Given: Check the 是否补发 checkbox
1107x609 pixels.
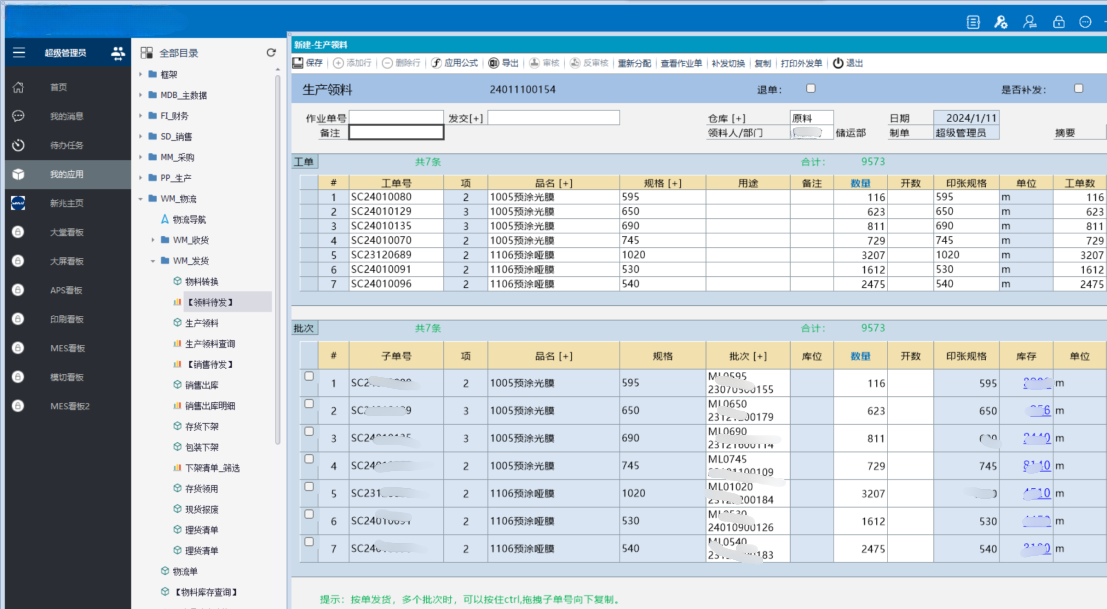Looking at the screenshot, I should point(1078,89).
